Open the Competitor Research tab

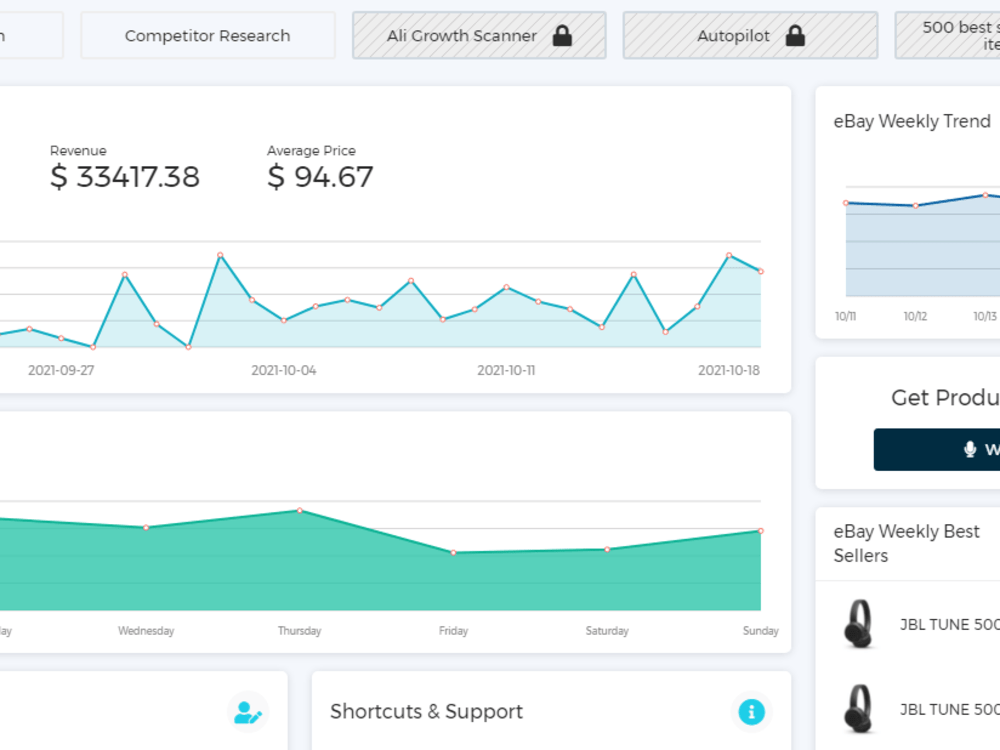[208, 36]
